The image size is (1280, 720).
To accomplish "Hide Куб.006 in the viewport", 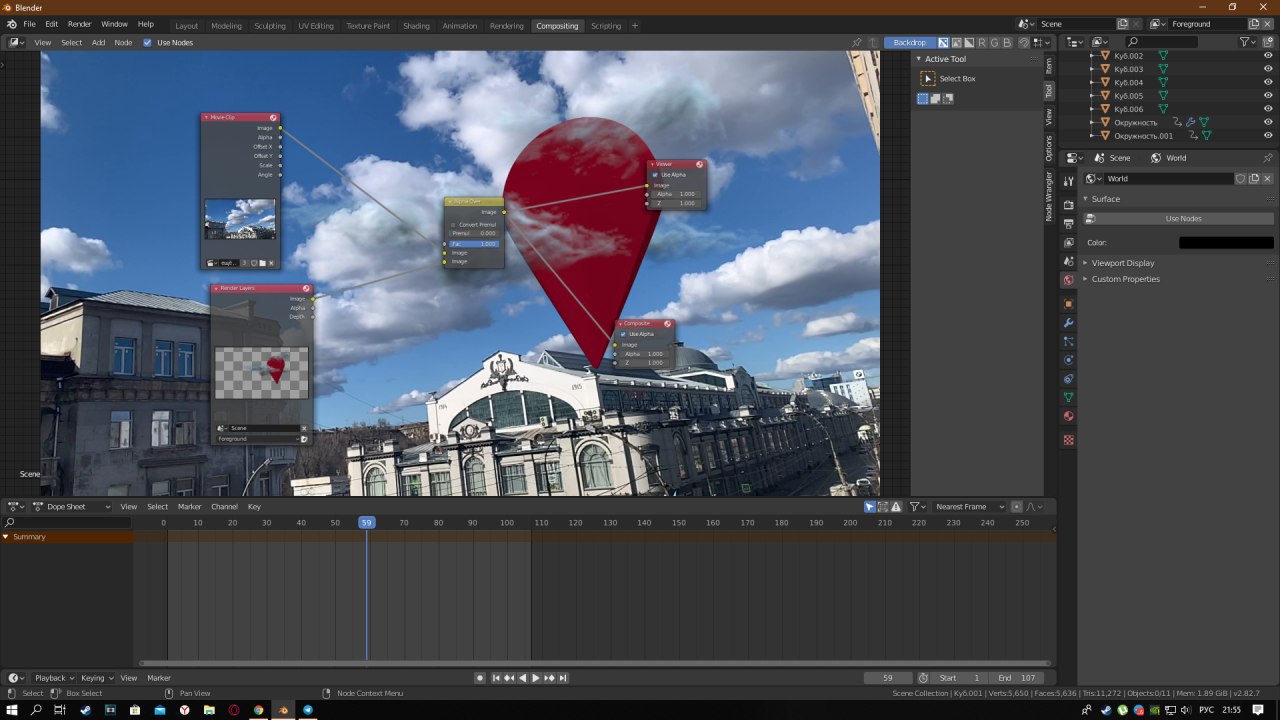I will click(1268, 109).
